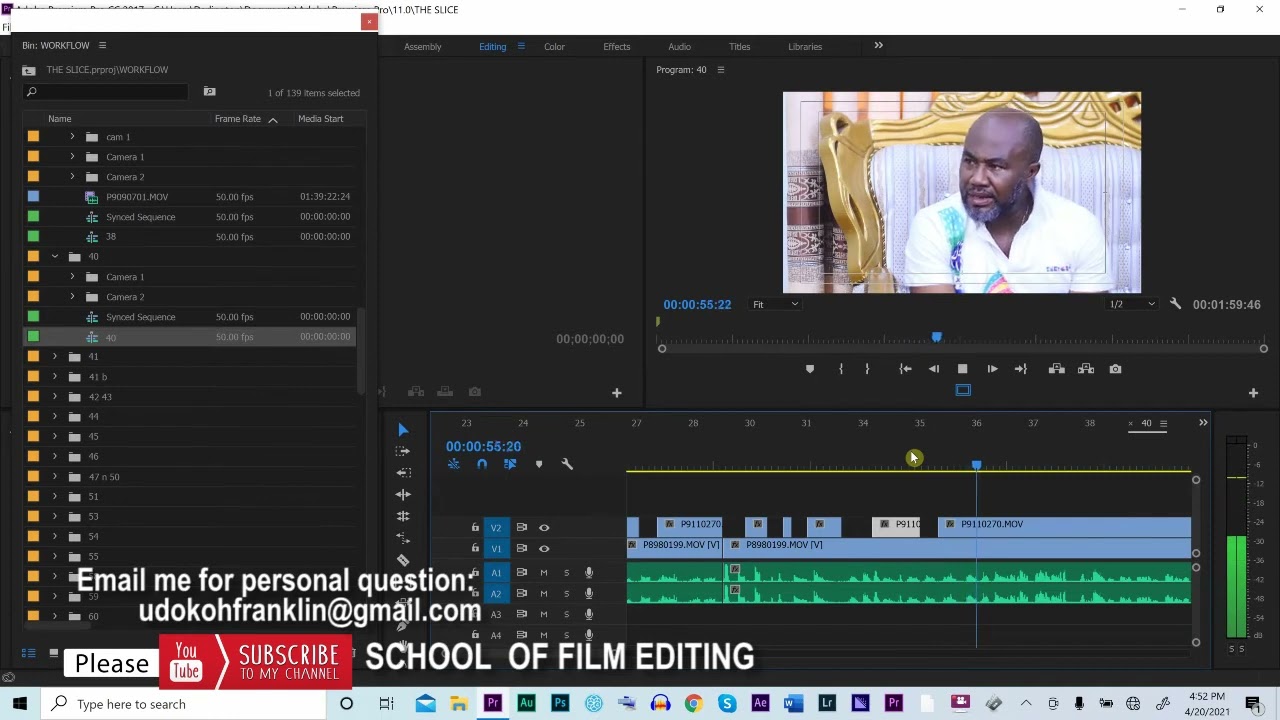Viewport: 1280px width, 720px height.
Task: Show more workspaces overflow arrow
Action: tap(879, 46)
